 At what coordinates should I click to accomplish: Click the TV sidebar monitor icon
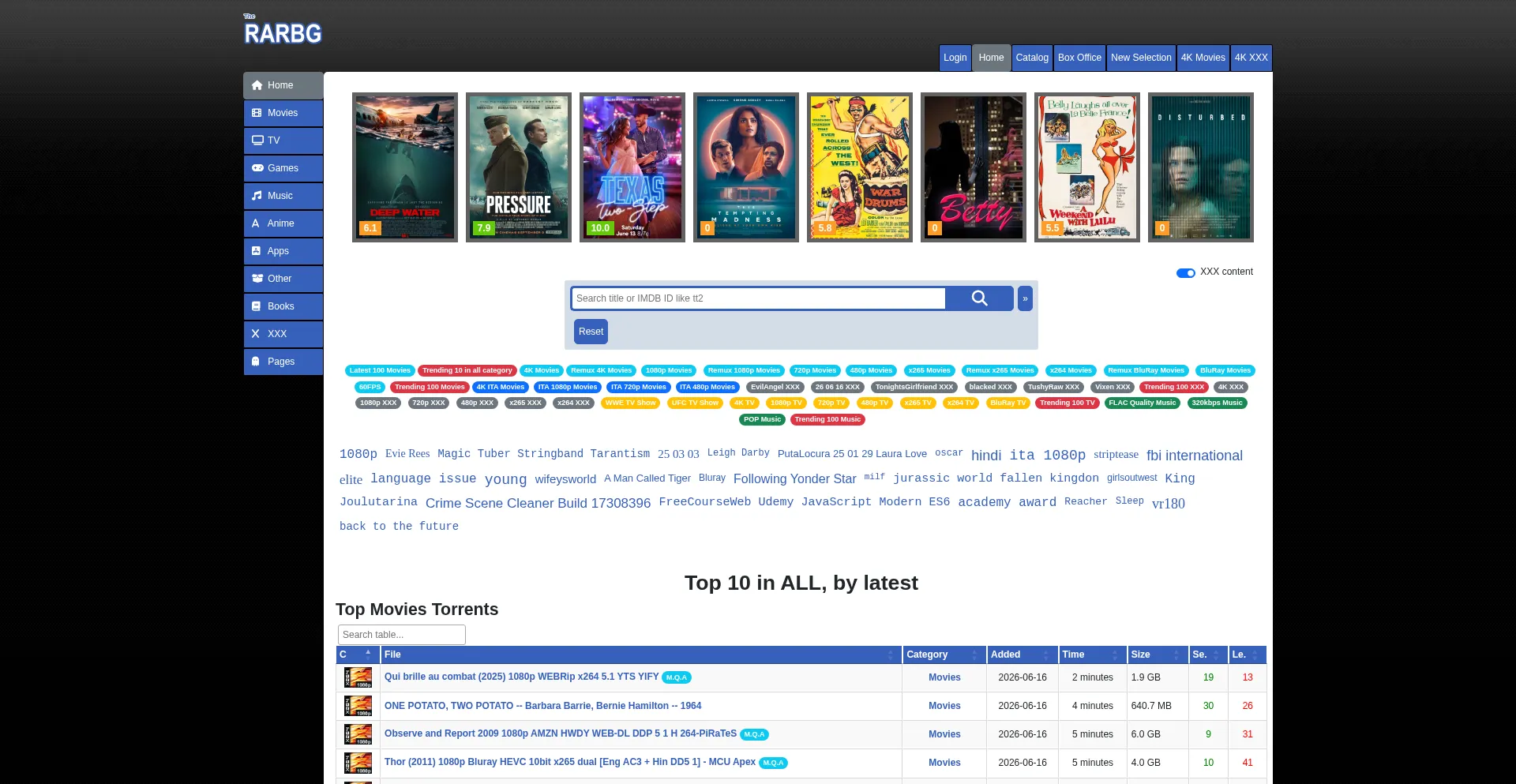[257, 141]
